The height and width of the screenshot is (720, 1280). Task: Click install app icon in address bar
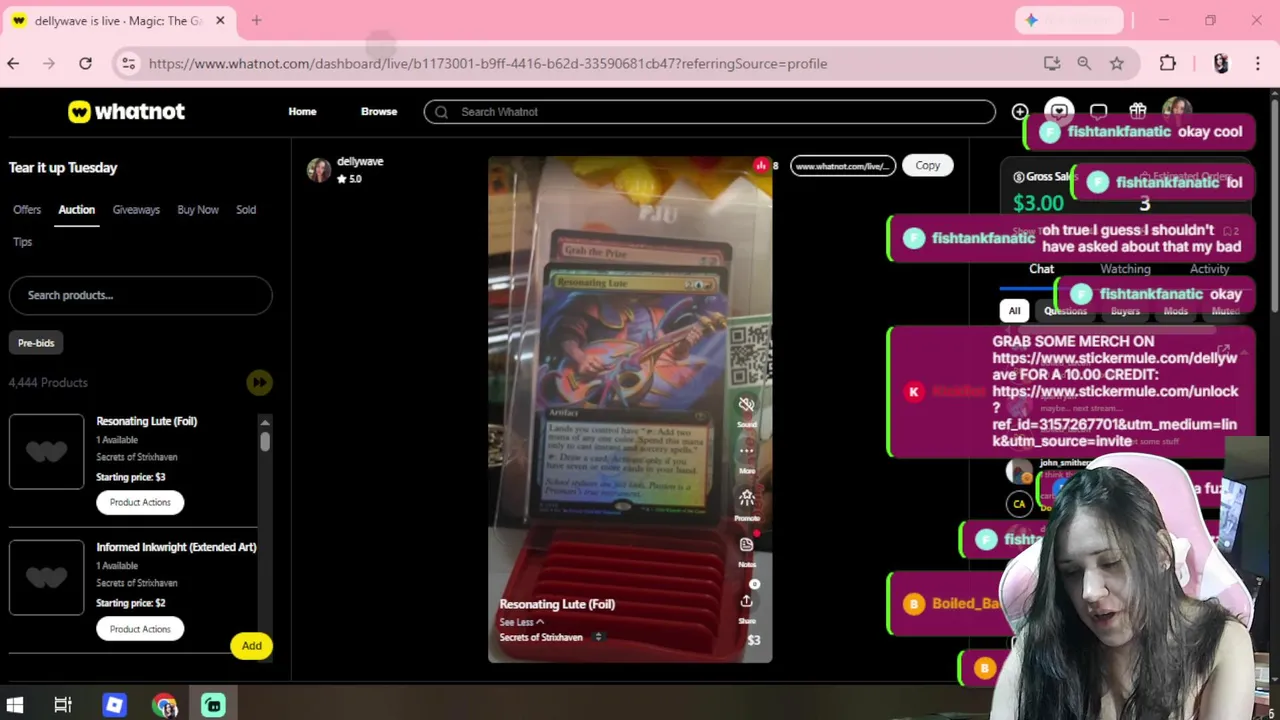[1052, 64]
